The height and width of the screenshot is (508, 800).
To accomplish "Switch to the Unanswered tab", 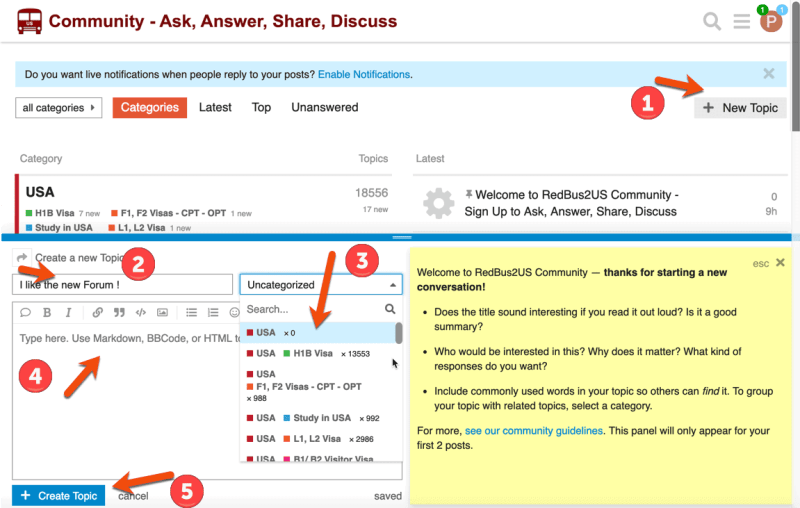I will click(x=324, y=108).
